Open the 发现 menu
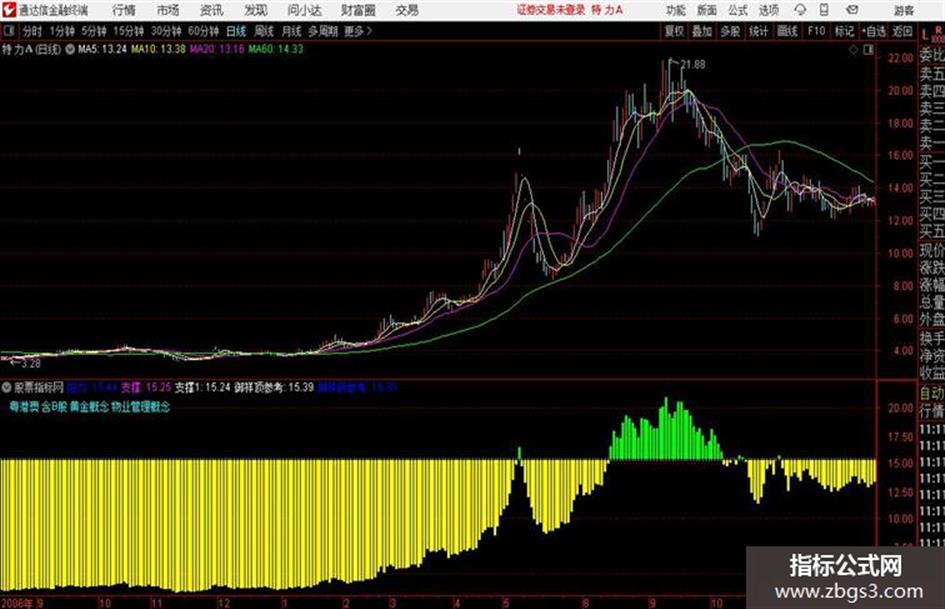 [x=256, y=10]
